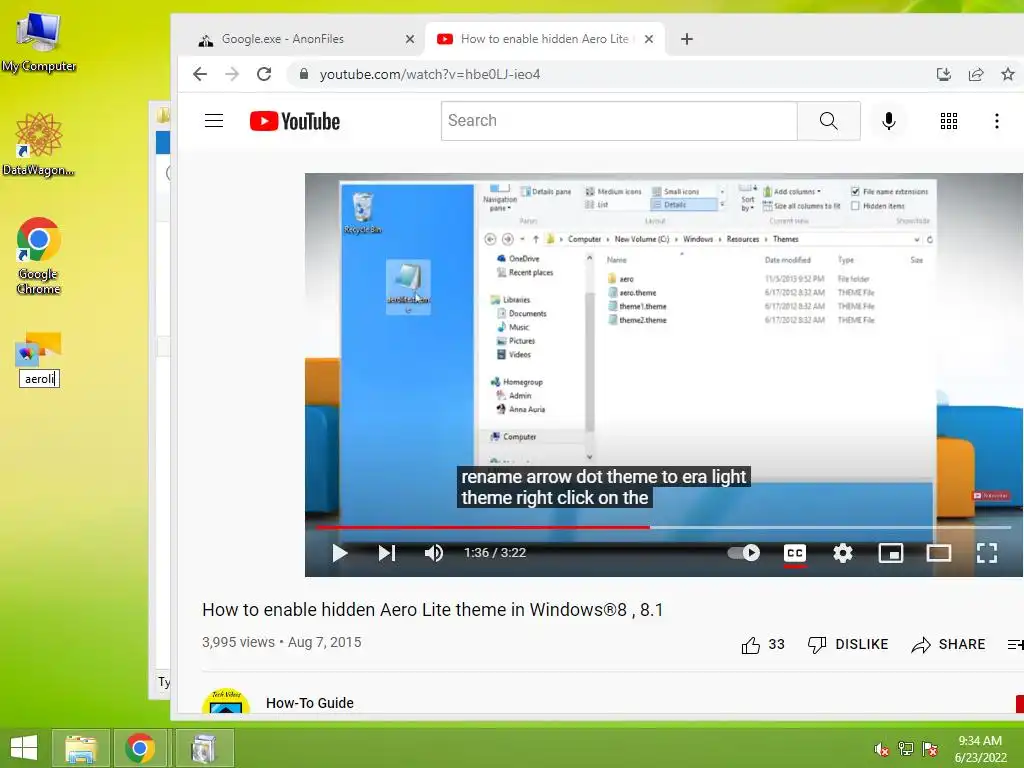Click the third taskbar app icon
Image resolution: width=1024 pixels, height=768 pixels.
tap(203, 748)
